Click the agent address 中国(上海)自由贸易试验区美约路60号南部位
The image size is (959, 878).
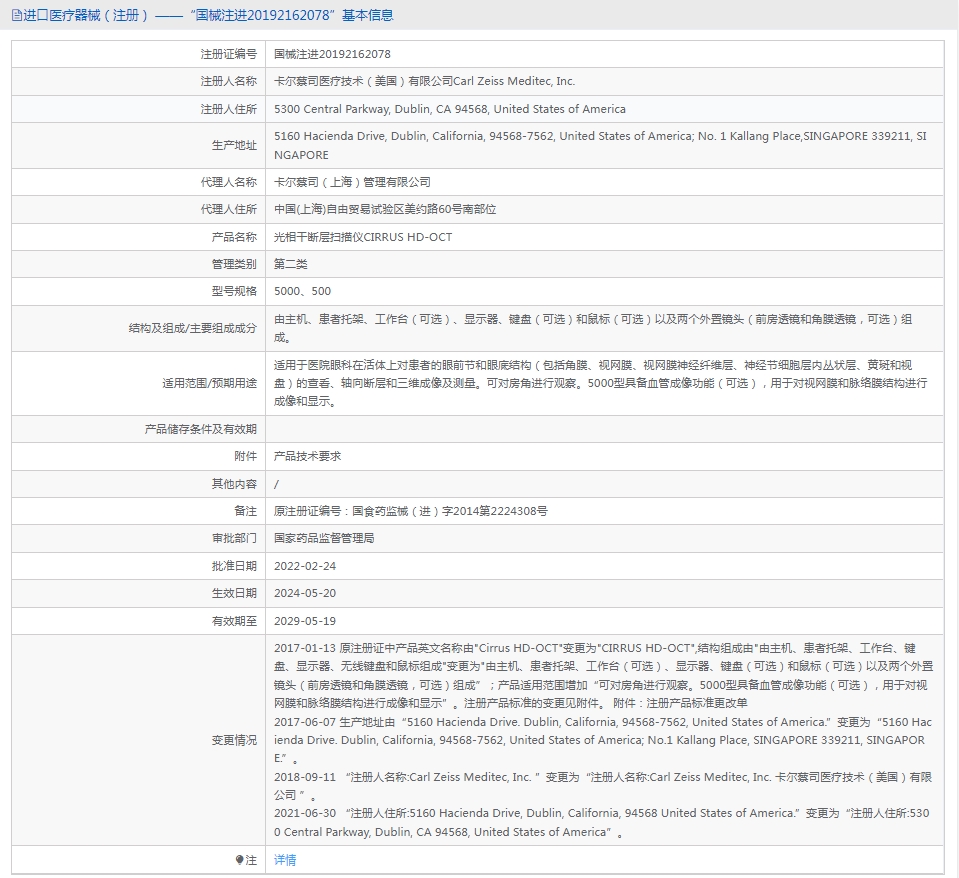385,209
